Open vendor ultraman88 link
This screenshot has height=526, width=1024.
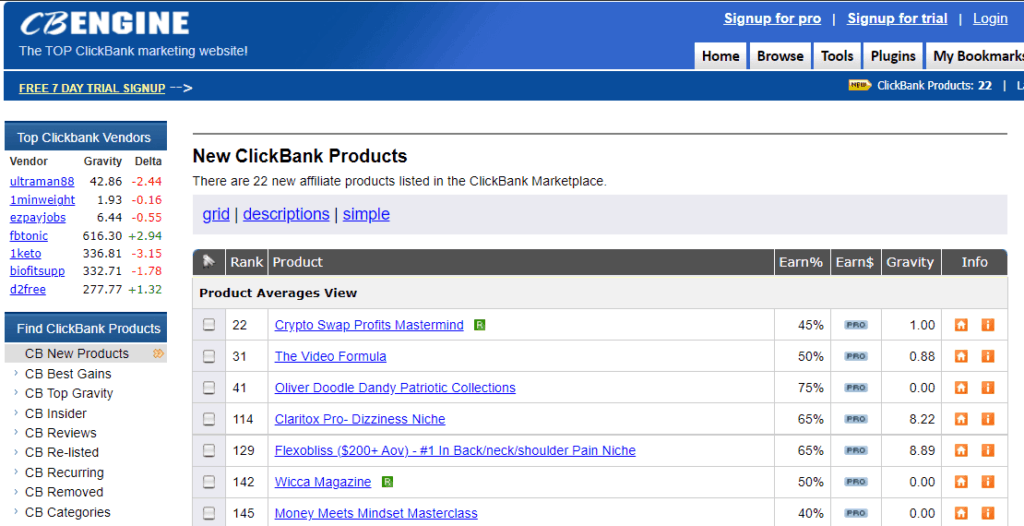(x=42, y=182)
